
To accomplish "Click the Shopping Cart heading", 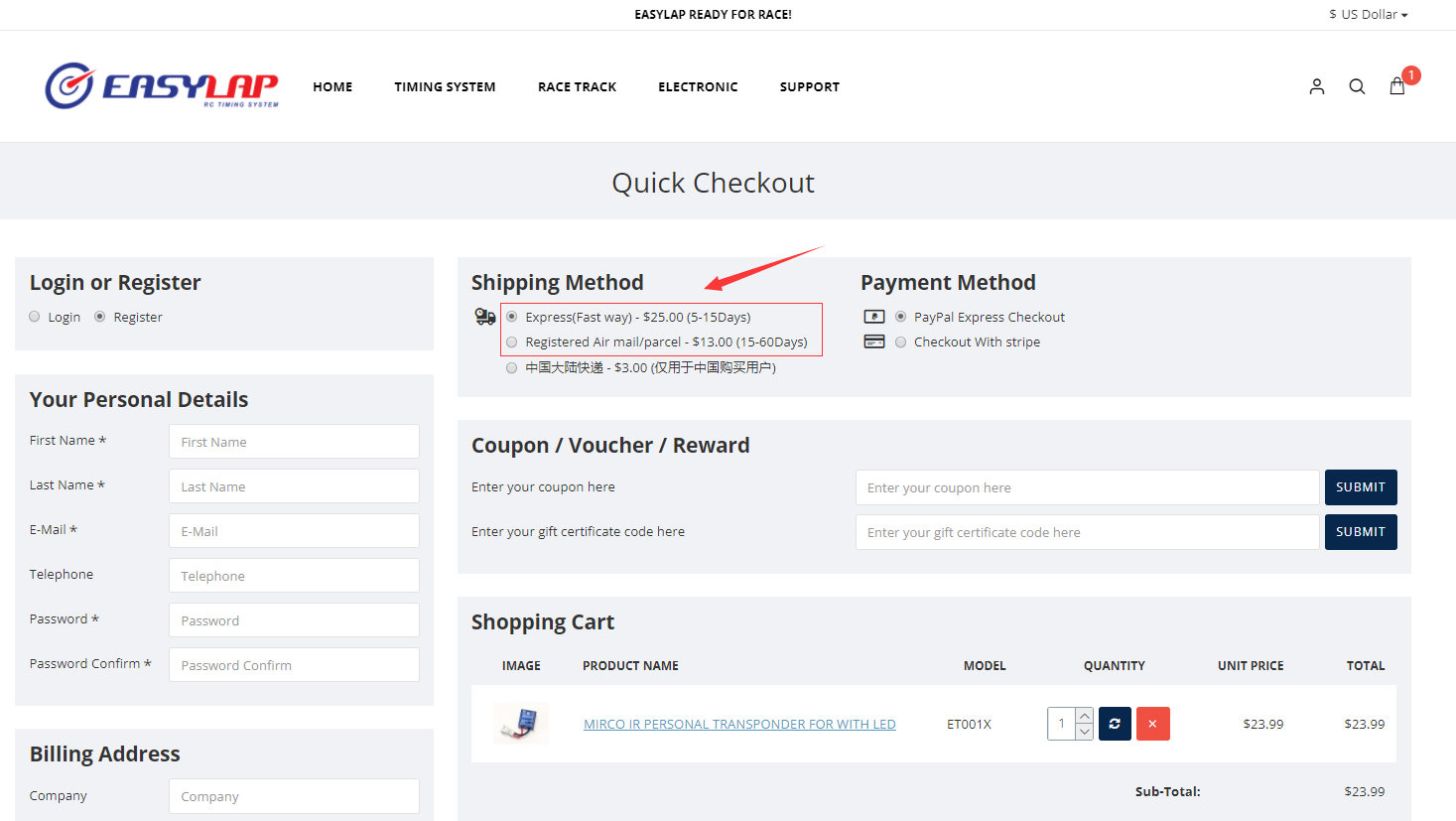I will pyautogui.click(x=543, y=621).
